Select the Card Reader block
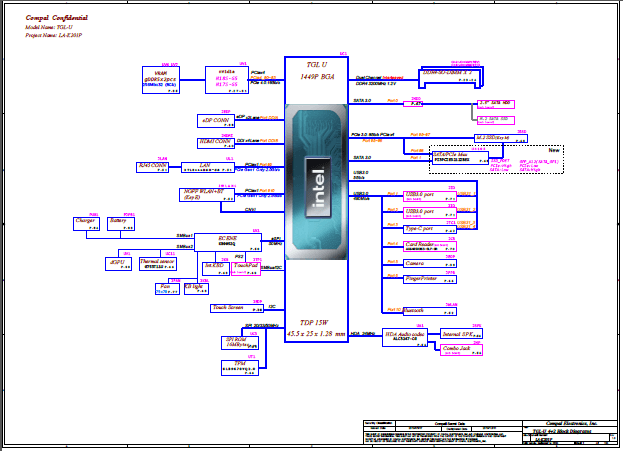Viewport: 623px width, 451px height. (417, 246)
